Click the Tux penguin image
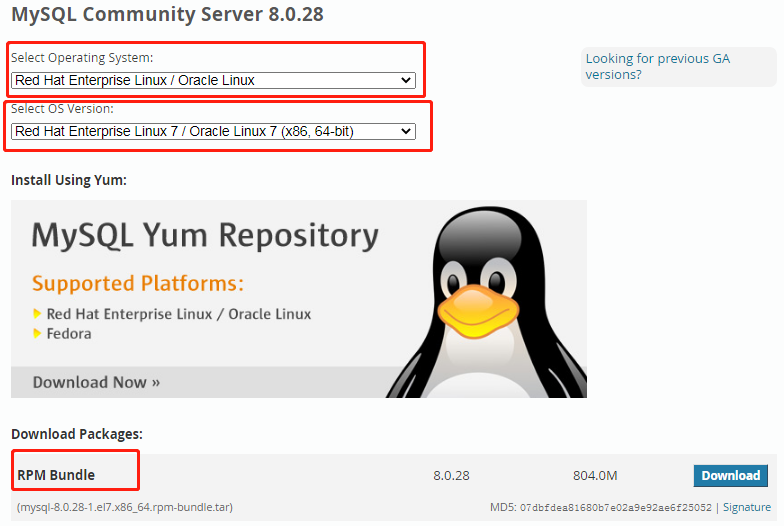Screen dimensions: 784x526 (488, 302)
